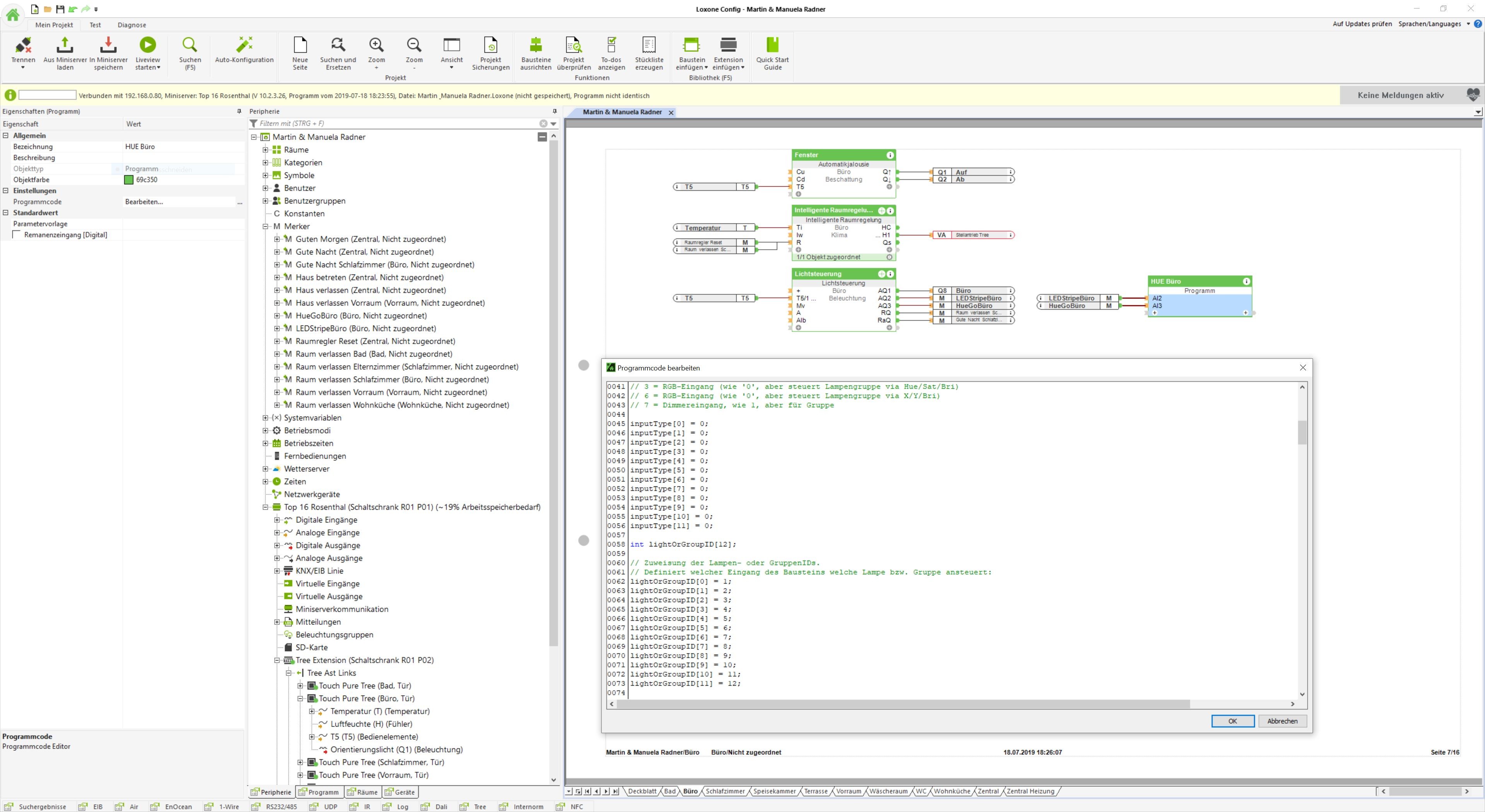Select the Geräte bottom panel tab

pyautogui.click(x=400, y=792)
